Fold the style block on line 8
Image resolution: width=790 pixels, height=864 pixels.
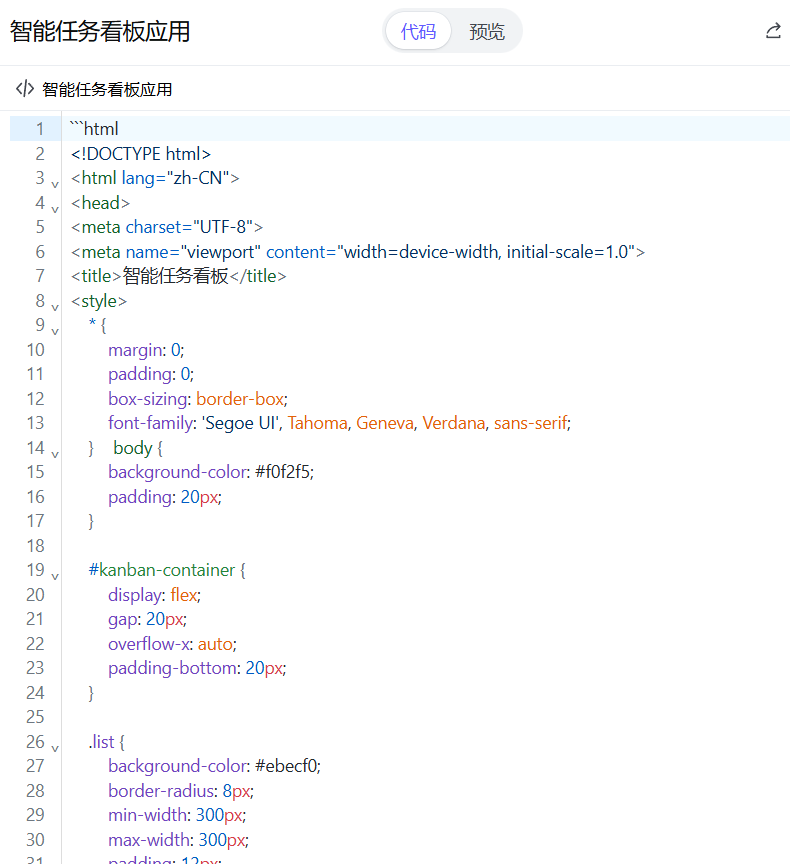[x=55, y=307]
